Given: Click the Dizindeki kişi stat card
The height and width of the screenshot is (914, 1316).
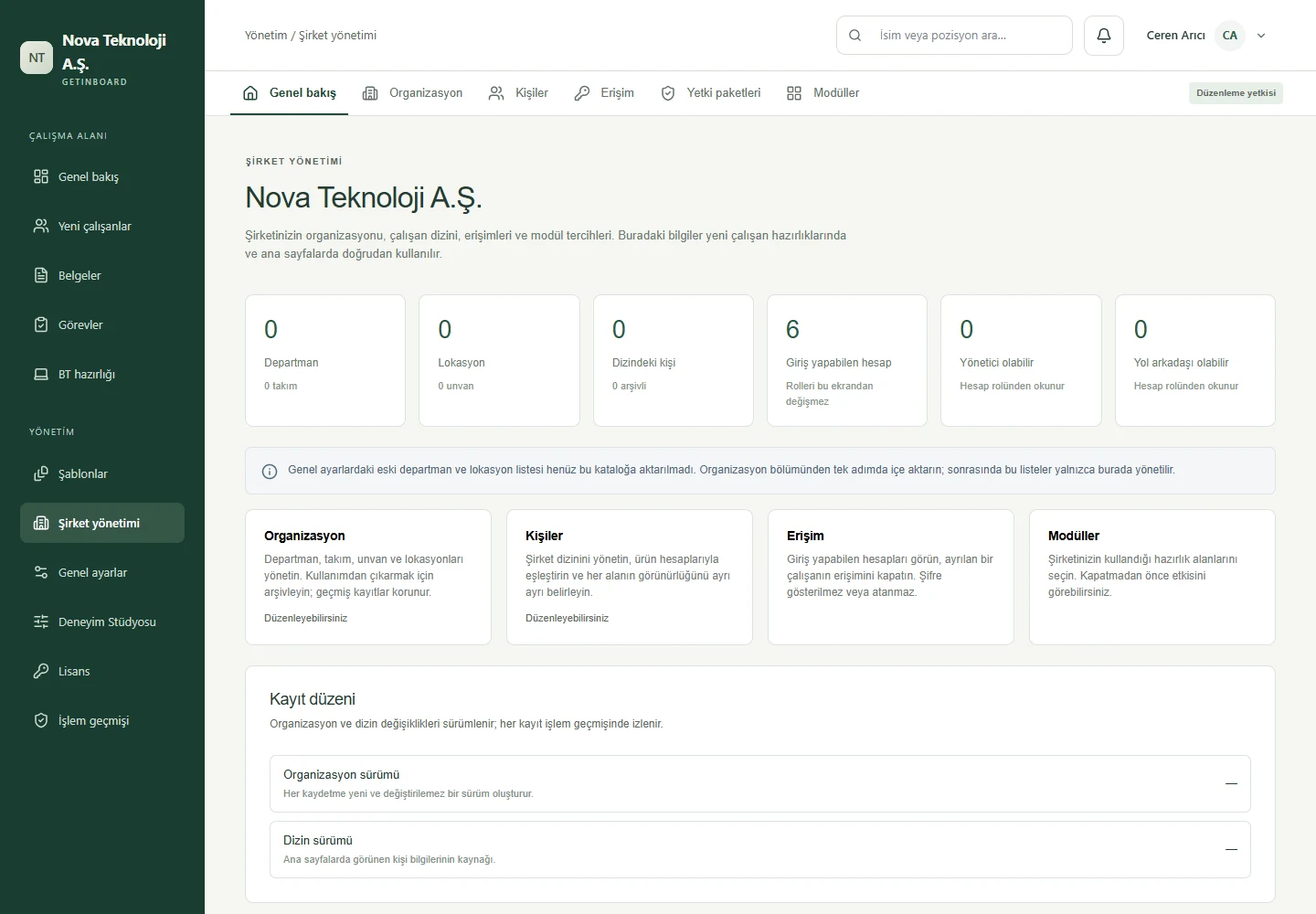Looking at the screenshot, I should 674,360.
